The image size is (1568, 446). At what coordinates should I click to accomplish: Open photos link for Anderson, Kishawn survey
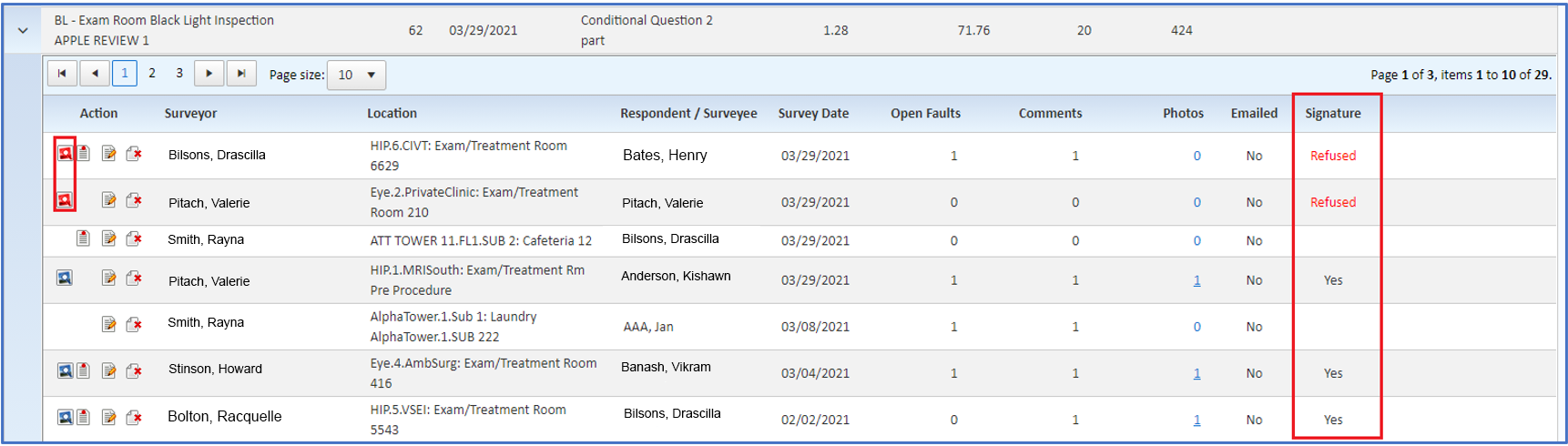coord(1196,280)
